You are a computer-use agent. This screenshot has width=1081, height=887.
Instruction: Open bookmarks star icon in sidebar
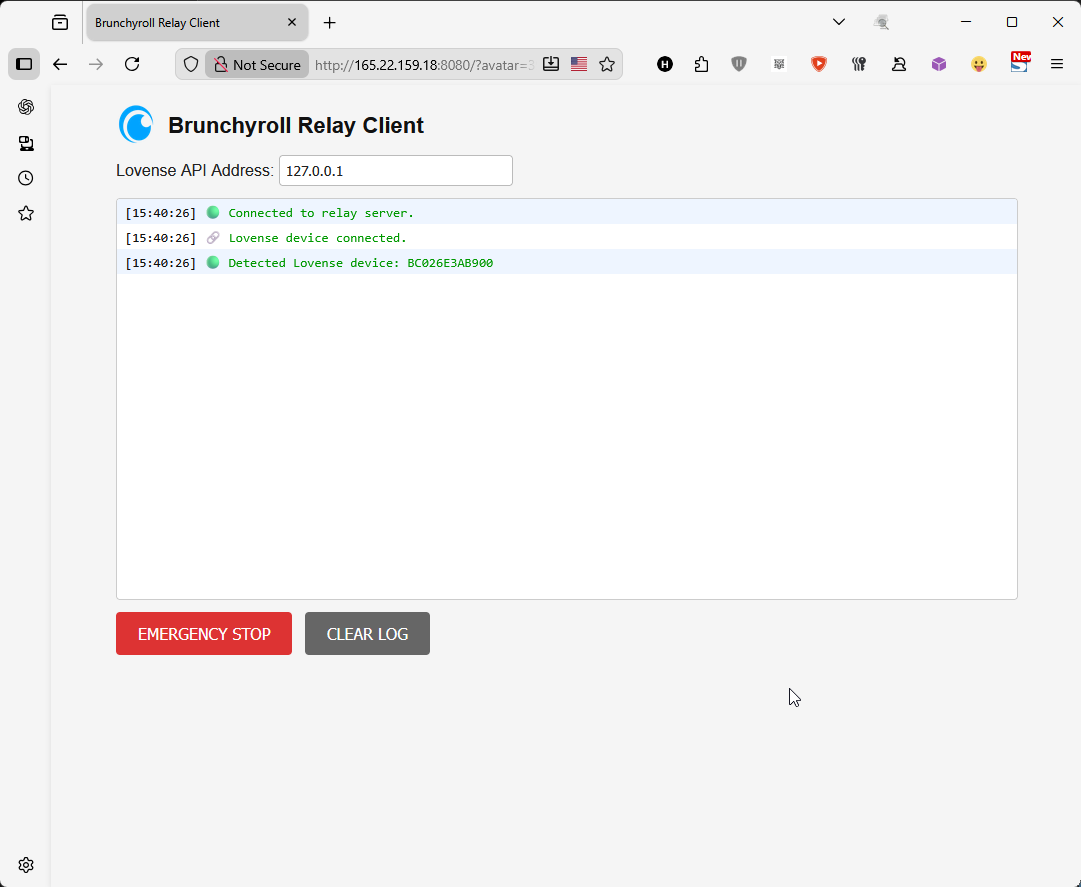click(26, 213)
